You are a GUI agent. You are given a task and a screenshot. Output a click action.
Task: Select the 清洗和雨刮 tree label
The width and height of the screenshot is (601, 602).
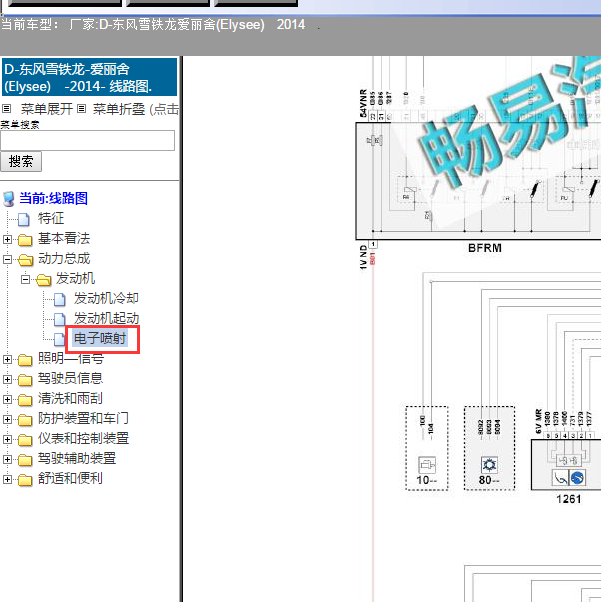[x=70, y=398]
